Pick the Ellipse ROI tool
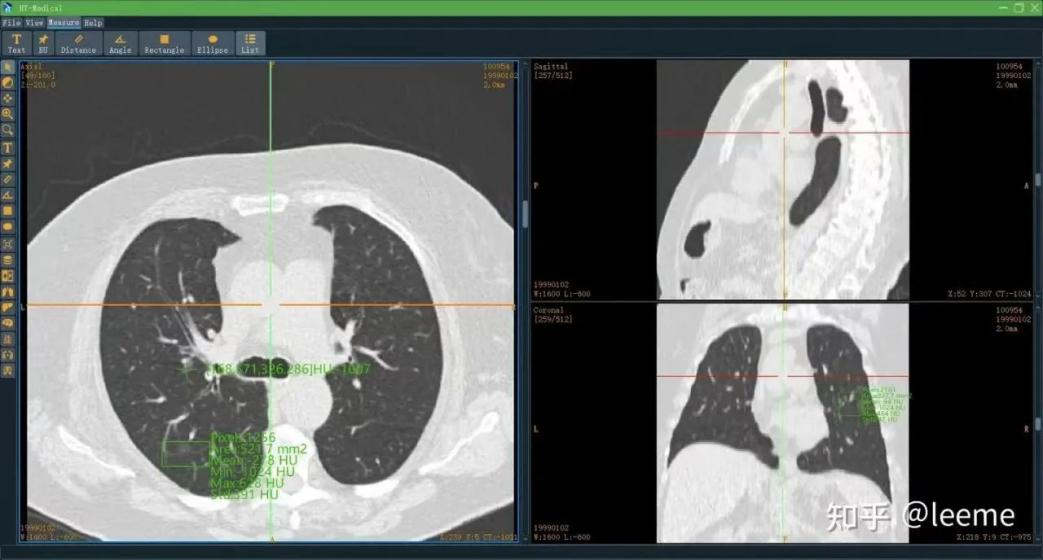Image resolution: width=1043 pixels, height=560 pixels. 212,43
